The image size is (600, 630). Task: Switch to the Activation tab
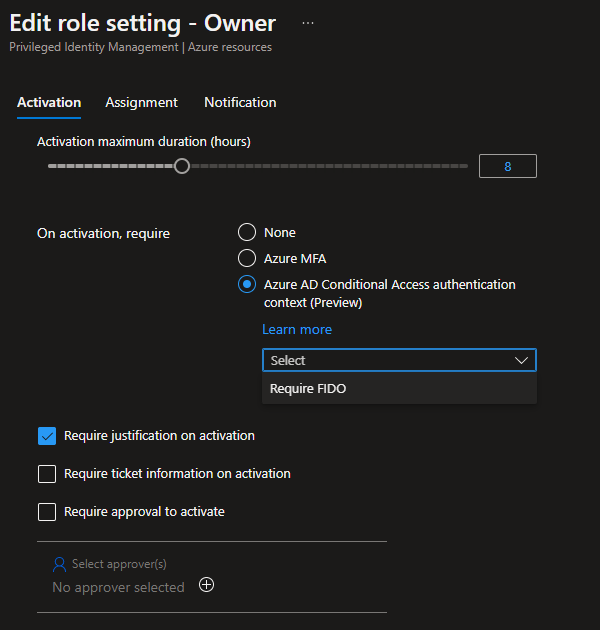click(49, 102)
